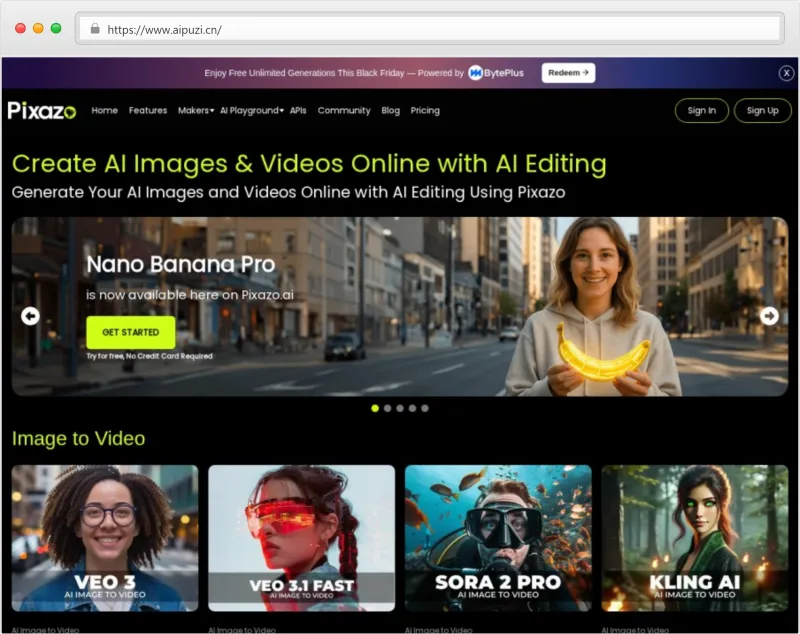Image resolution: width=800 pixels, height=634 pixels.
Task: Open the KLING AI image-to-video thumbnail
Action: [695, 538]
